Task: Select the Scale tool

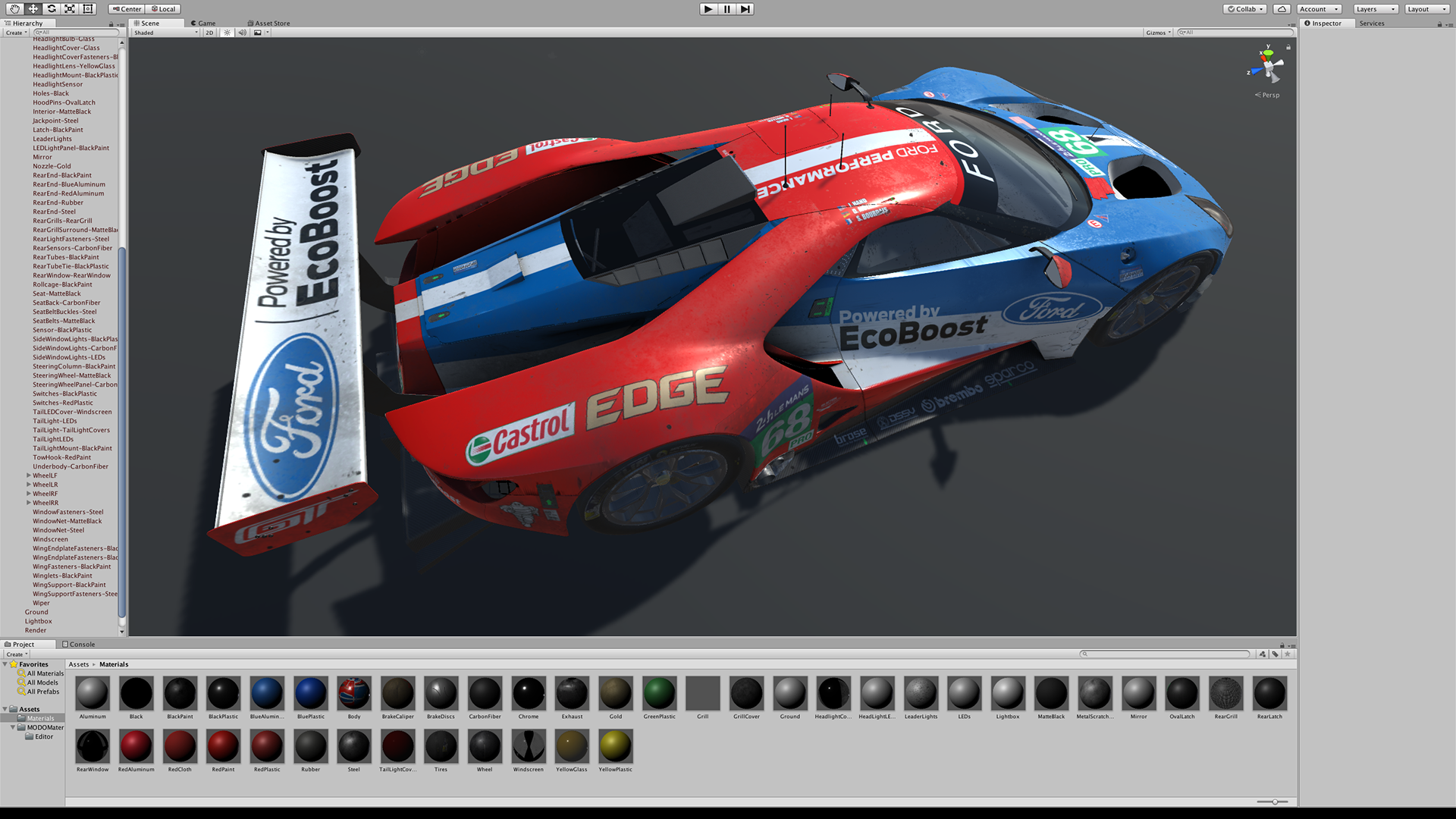Action: pyautogui.click(x=70, y=9)
